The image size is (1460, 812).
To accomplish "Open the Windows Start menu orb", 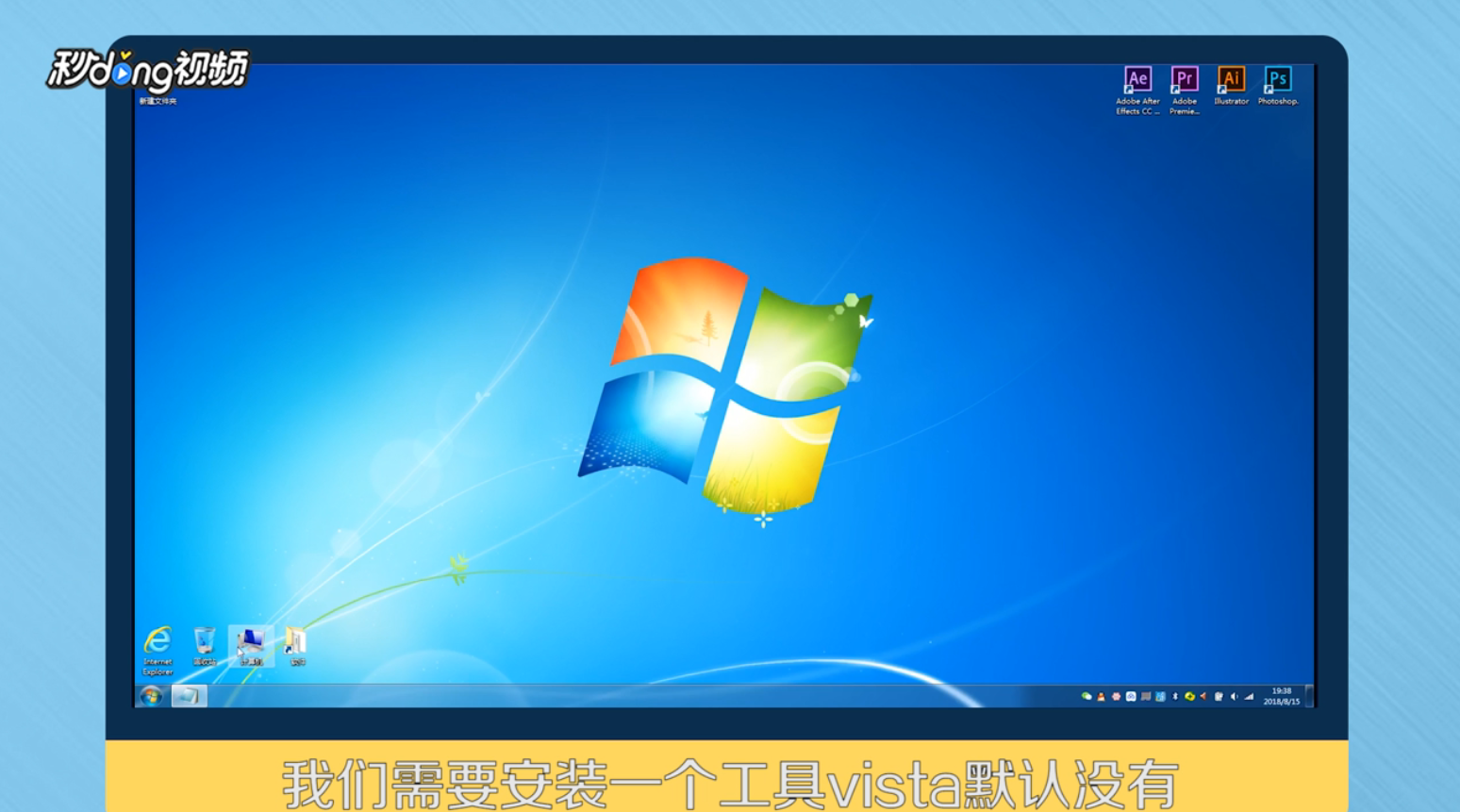I will (151, 696).
